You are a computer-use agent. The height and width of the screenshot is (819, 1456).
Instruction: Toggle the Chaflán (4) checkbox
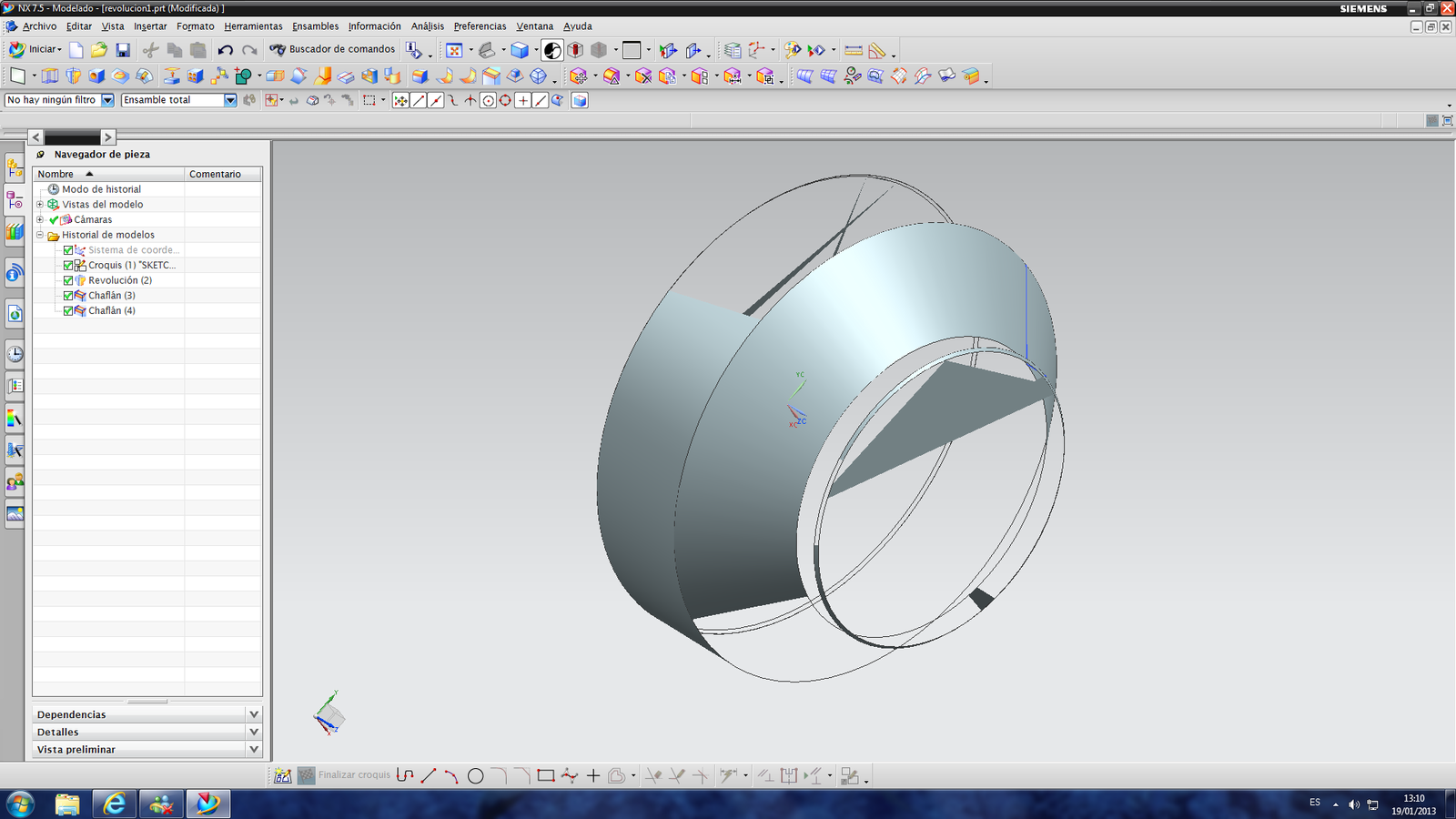pyautogui.click(x=68, y=311)
